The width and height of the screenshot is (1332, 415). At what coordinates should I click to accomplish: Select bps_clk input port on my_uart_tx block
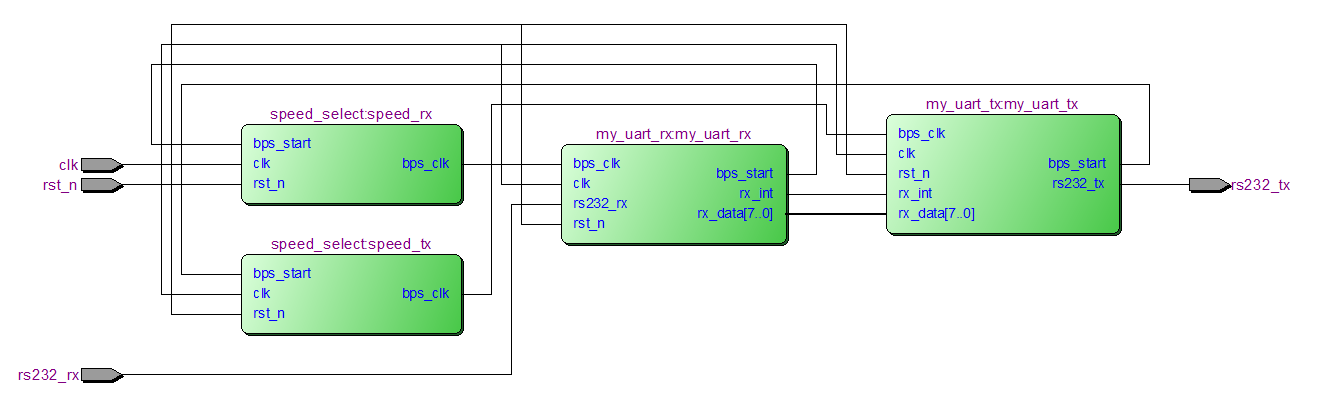922,133
